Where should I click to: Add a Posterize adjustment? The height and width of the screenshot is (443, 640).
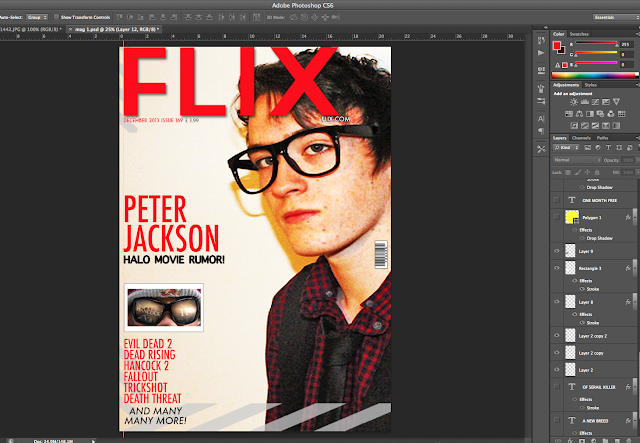coord(584,126)
